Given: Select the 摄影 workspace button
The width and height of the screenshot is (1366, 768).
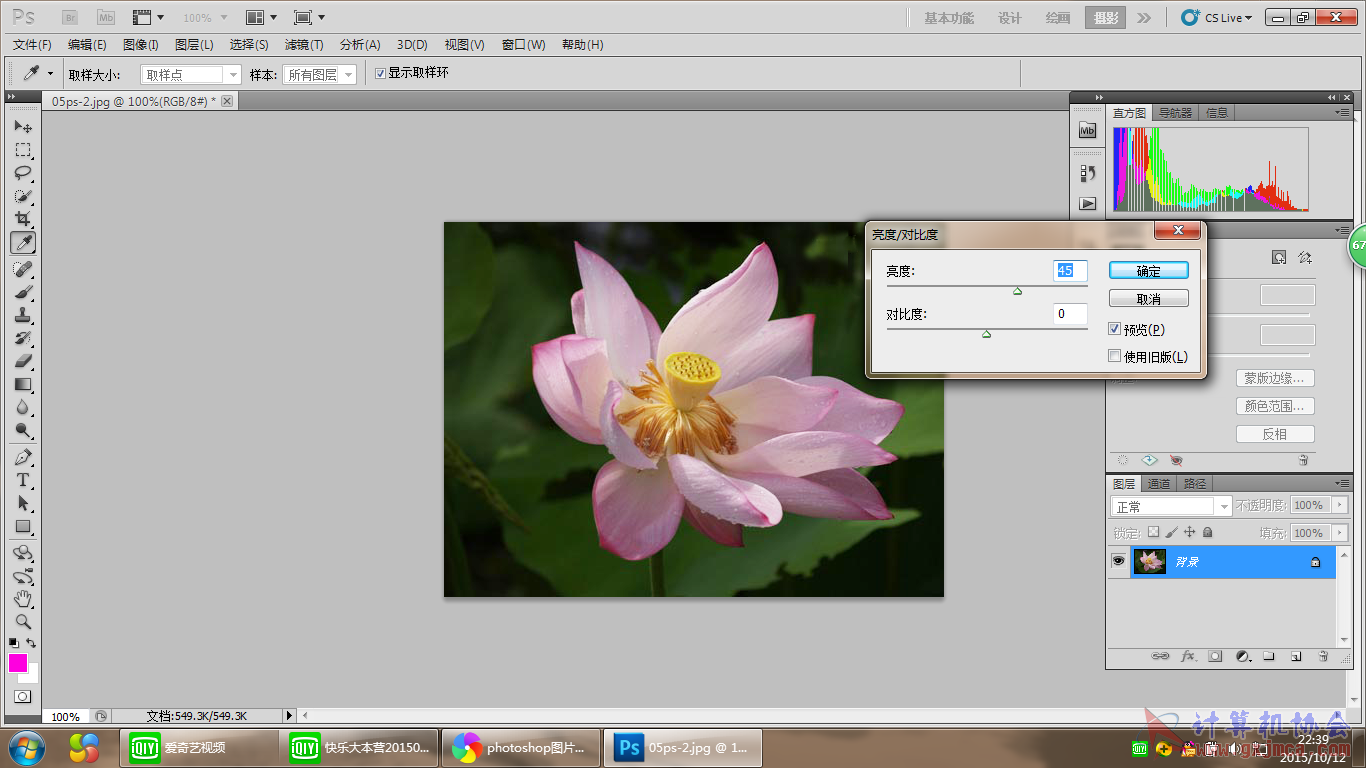Looking at the screenshot, I should [1106, 18].
